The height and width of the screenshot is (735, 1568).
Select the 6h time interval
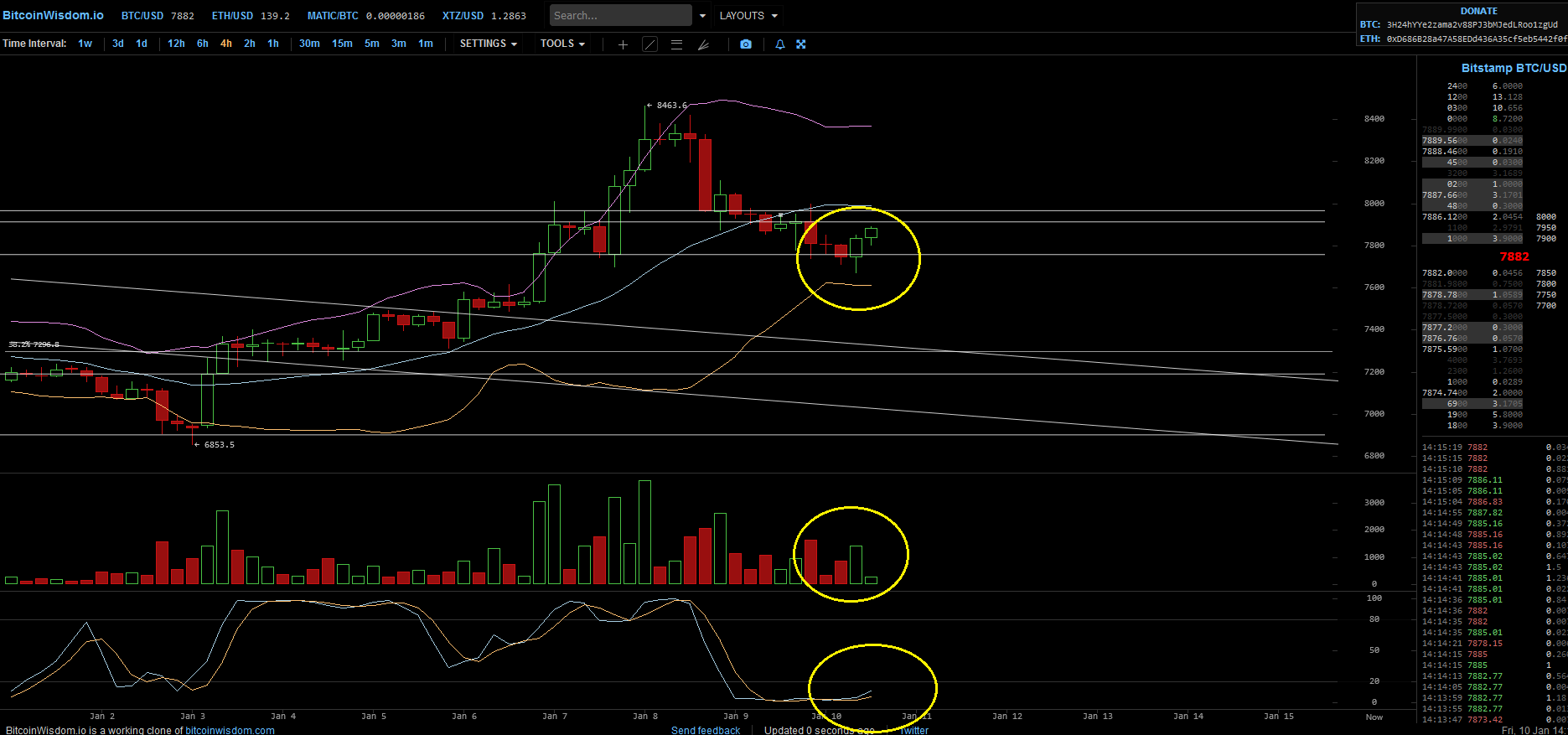(203, 44)
